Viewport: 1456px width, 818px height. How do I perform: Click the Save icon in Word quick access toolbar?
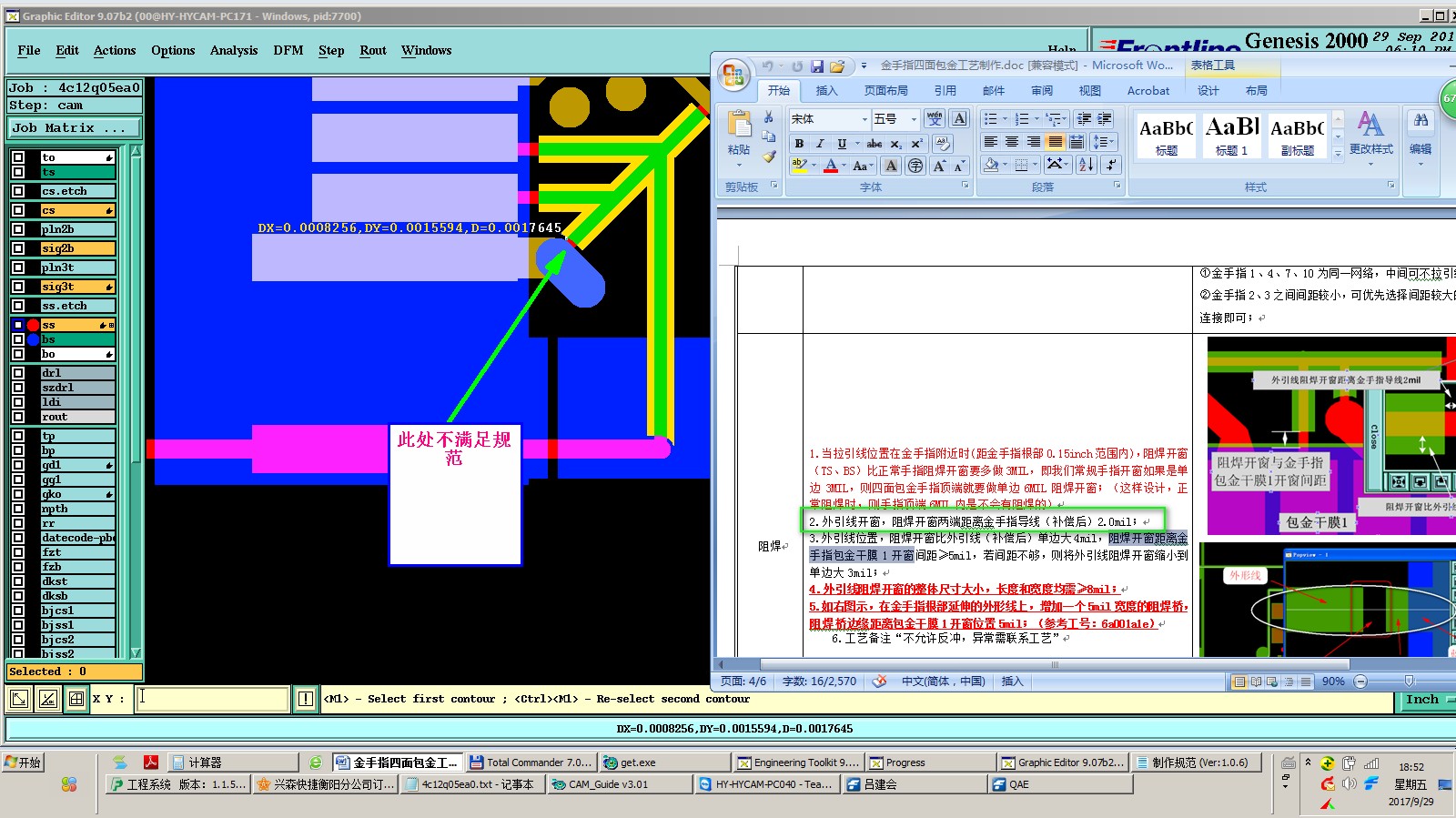click(817, 66)
